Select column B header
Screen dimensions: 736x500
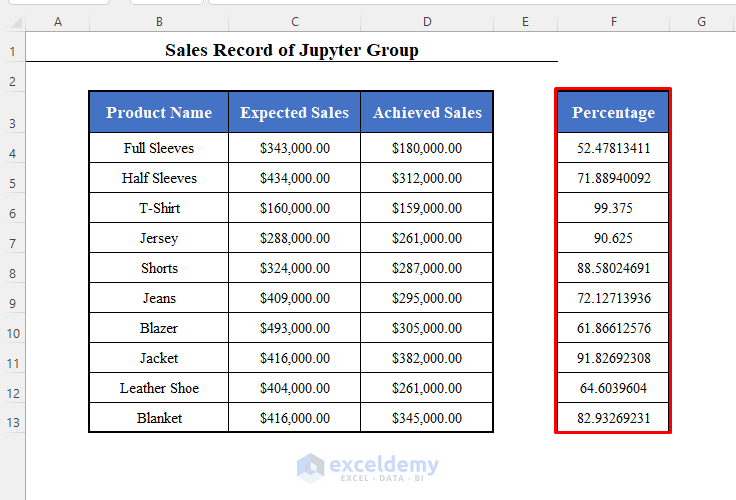pos(158,22)
